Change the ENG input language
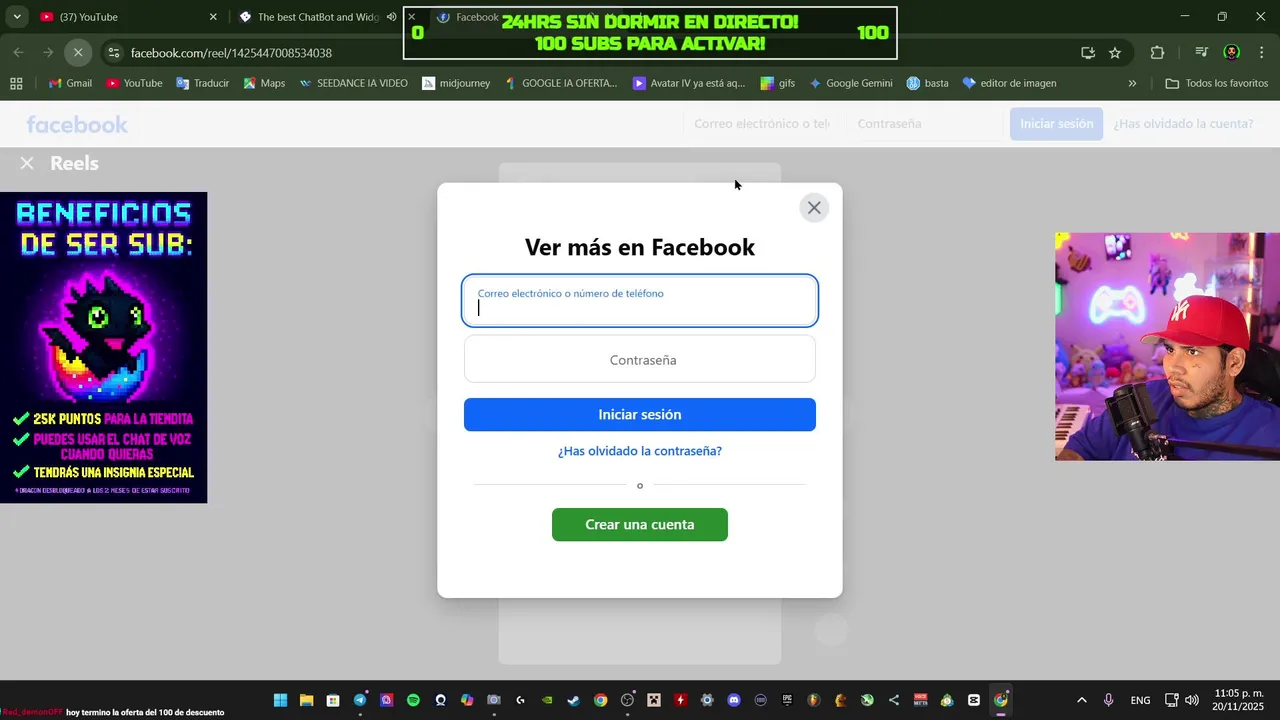This screenshot has height=720, width=1280. (x=1140, y=700)
